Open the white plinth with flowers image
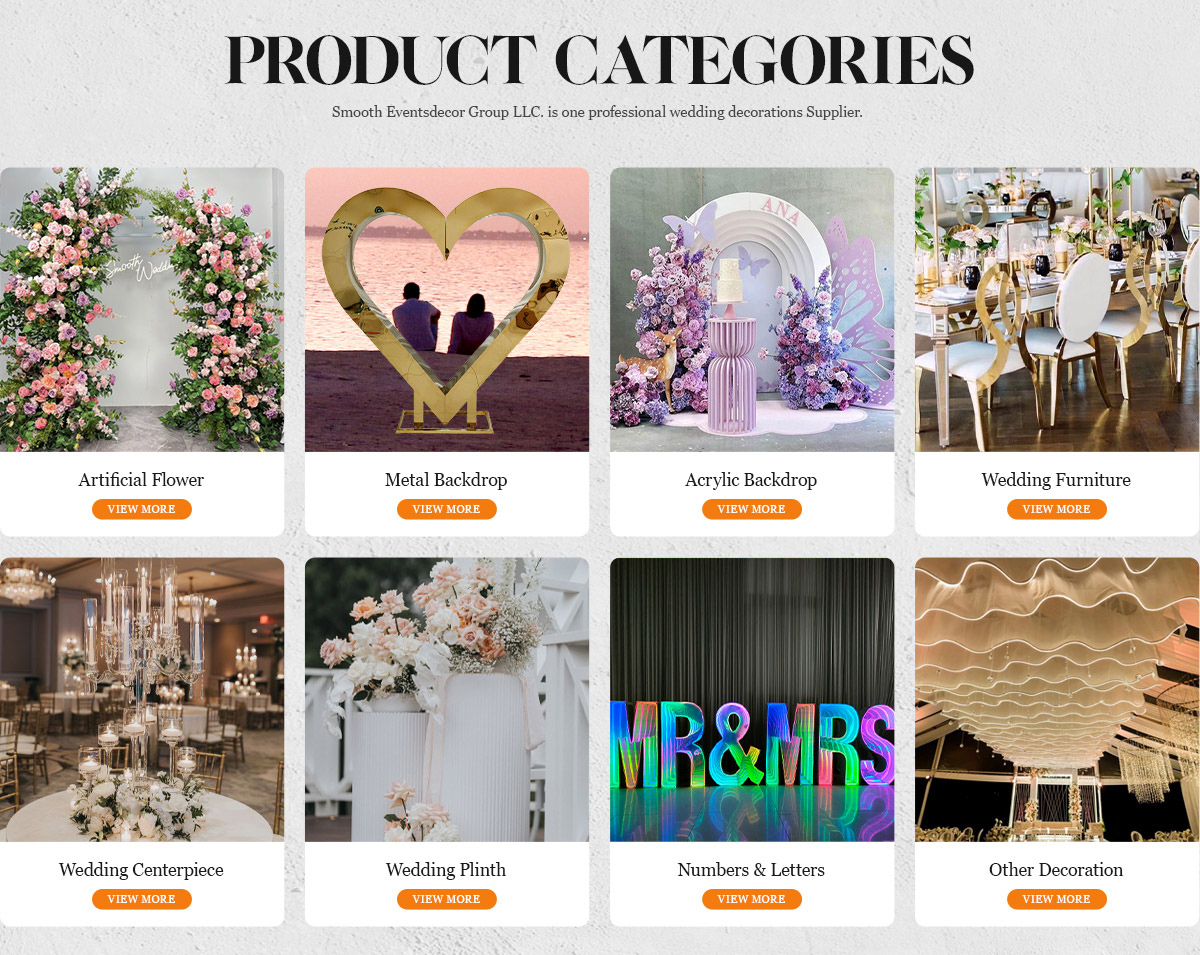The height and width of the screenshot is (955, 1200). coord(447,699)
